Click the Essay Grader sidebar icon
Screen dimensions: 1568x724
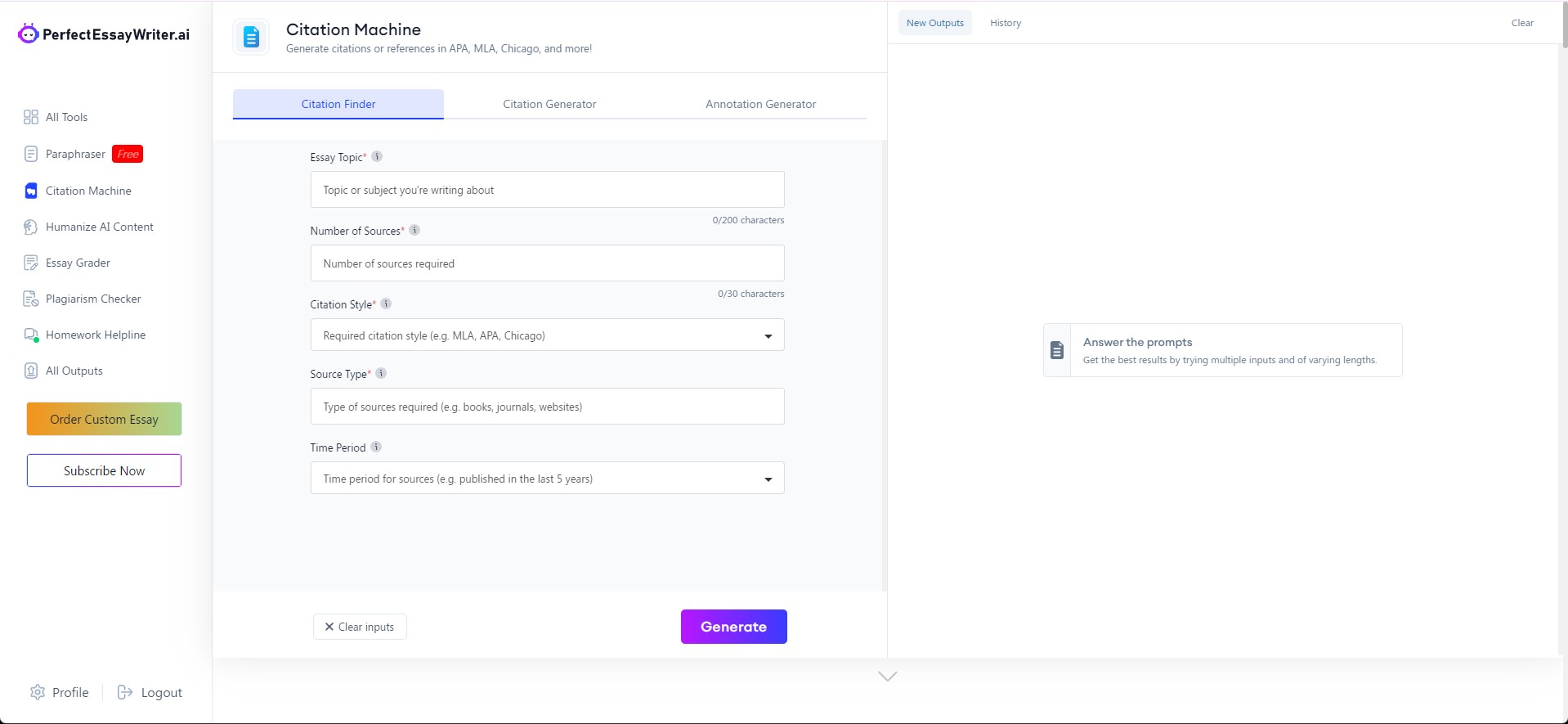coord(31,263)
